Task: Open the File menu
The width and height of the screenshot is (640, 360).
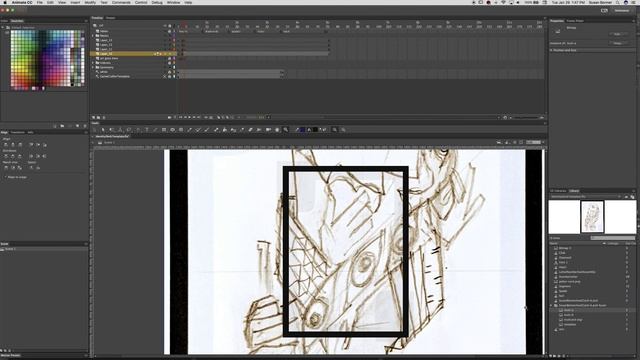Action: 40,2
